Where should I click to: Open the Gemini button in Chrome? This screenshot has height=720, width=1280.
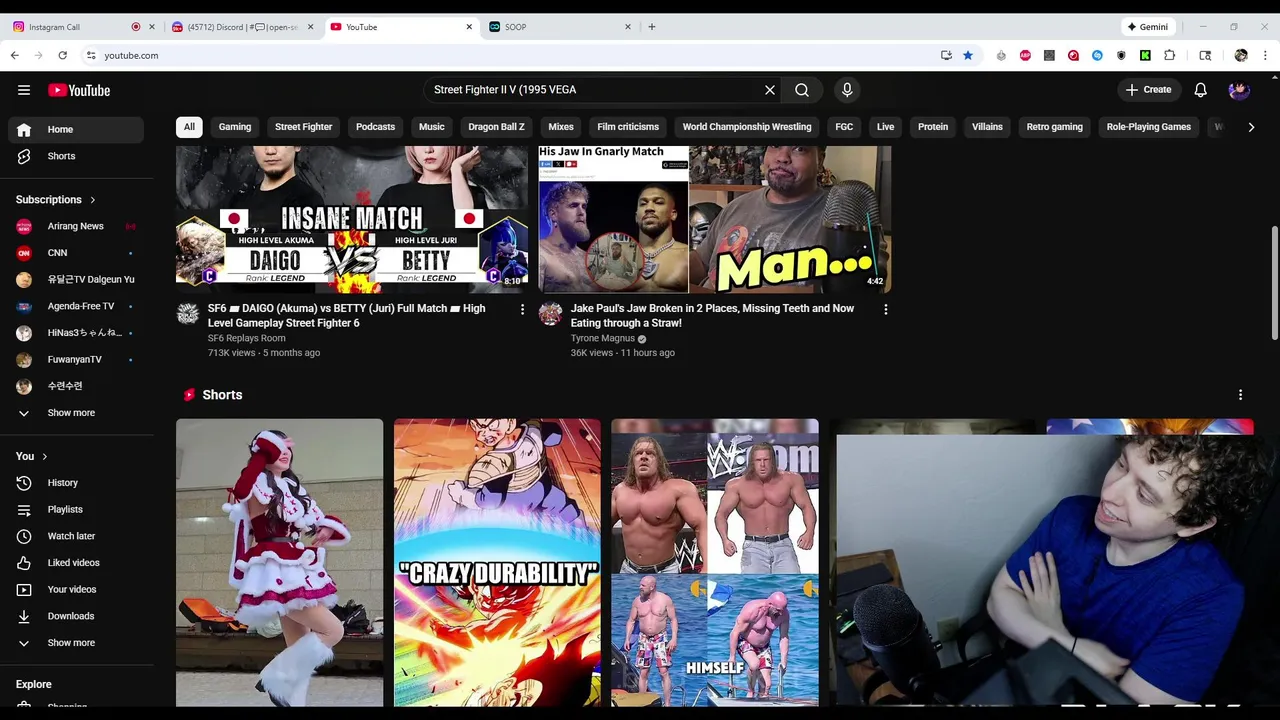1148,27
